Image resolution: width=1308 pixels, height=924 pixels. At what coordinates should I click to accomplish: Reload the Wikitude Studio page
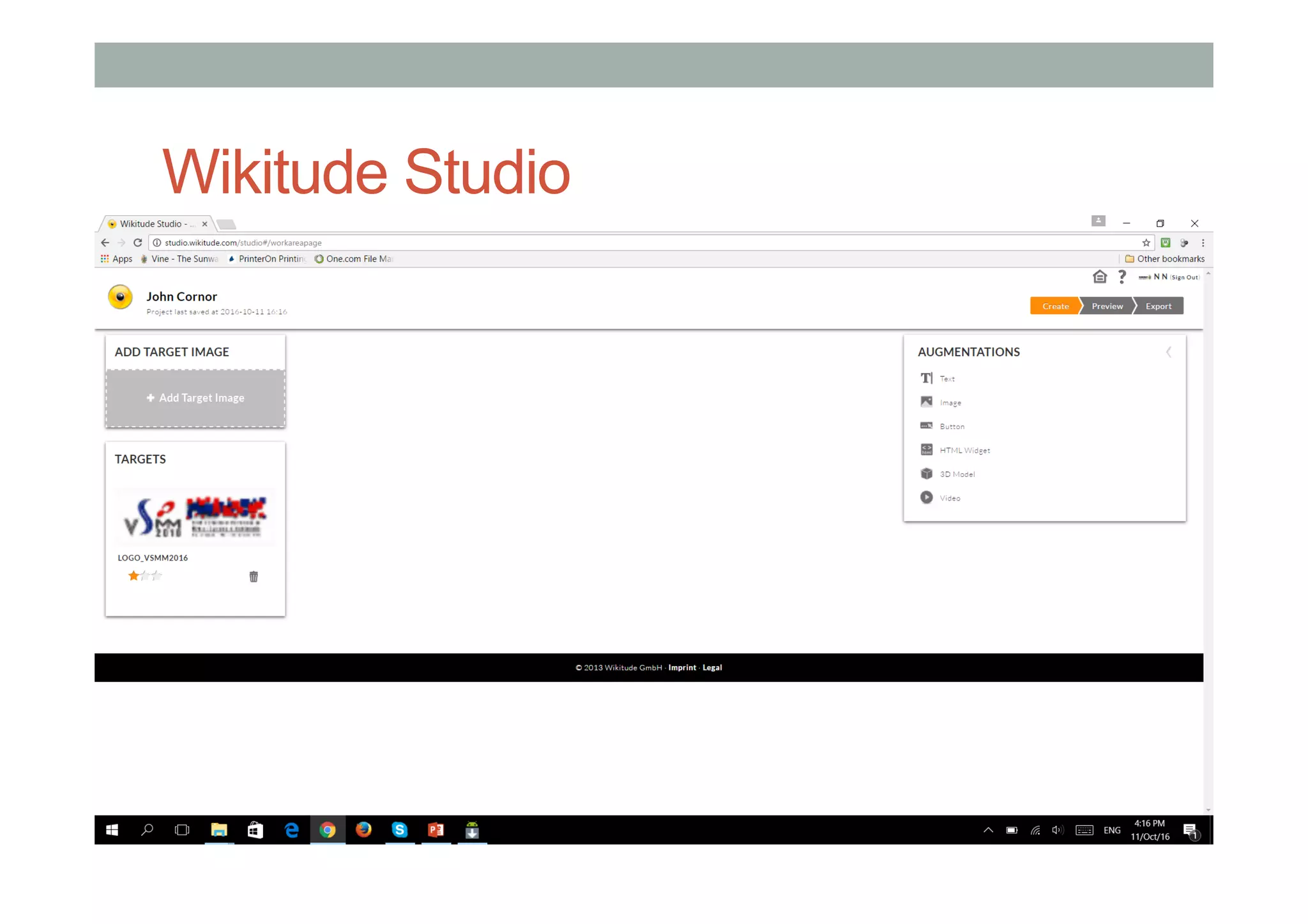coord(137,243)
